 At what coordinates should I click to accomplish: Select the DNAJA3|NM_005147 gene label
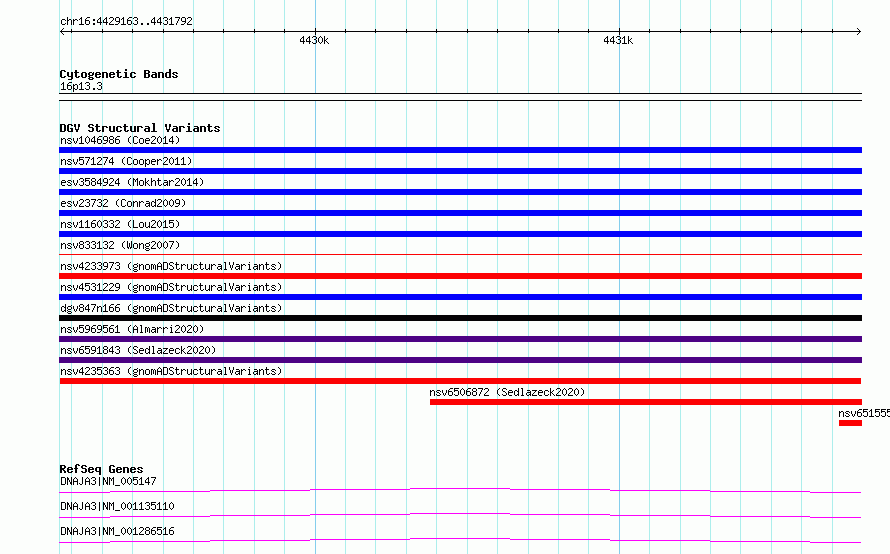[x=108, y=481]
